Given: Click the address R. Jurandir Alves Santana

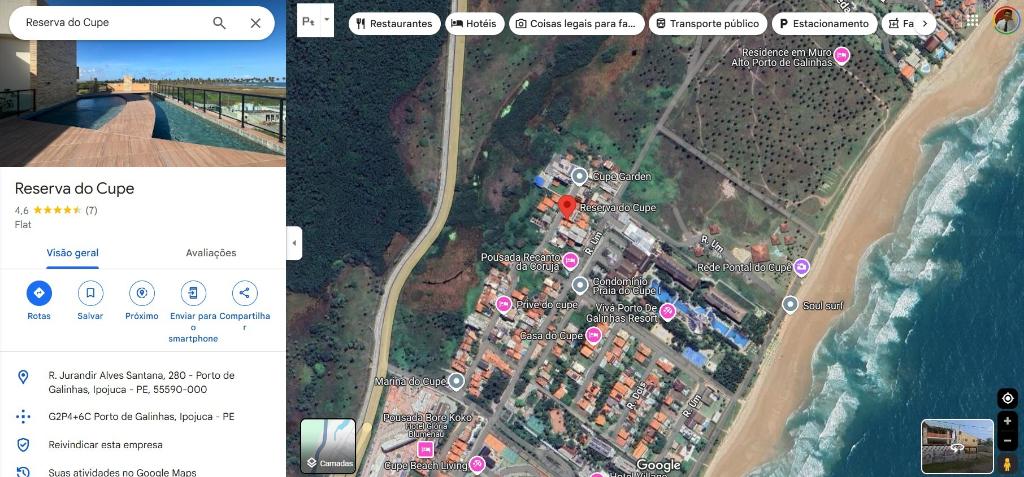Looking at the screenshot, I should pyautogui.click(x=142, y=382).
